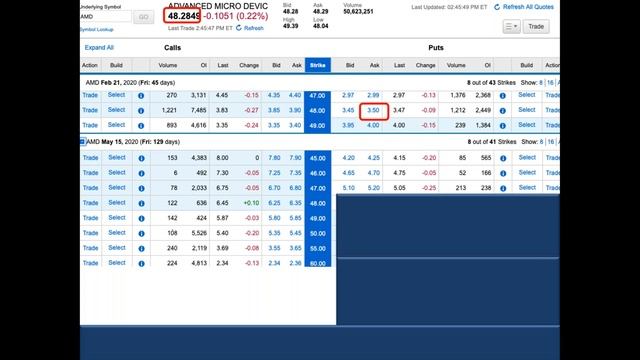This screenshot has width=640, height=360.
Task: Open info icon for May 15 48.00 call
Action: [x=141, y=203]
